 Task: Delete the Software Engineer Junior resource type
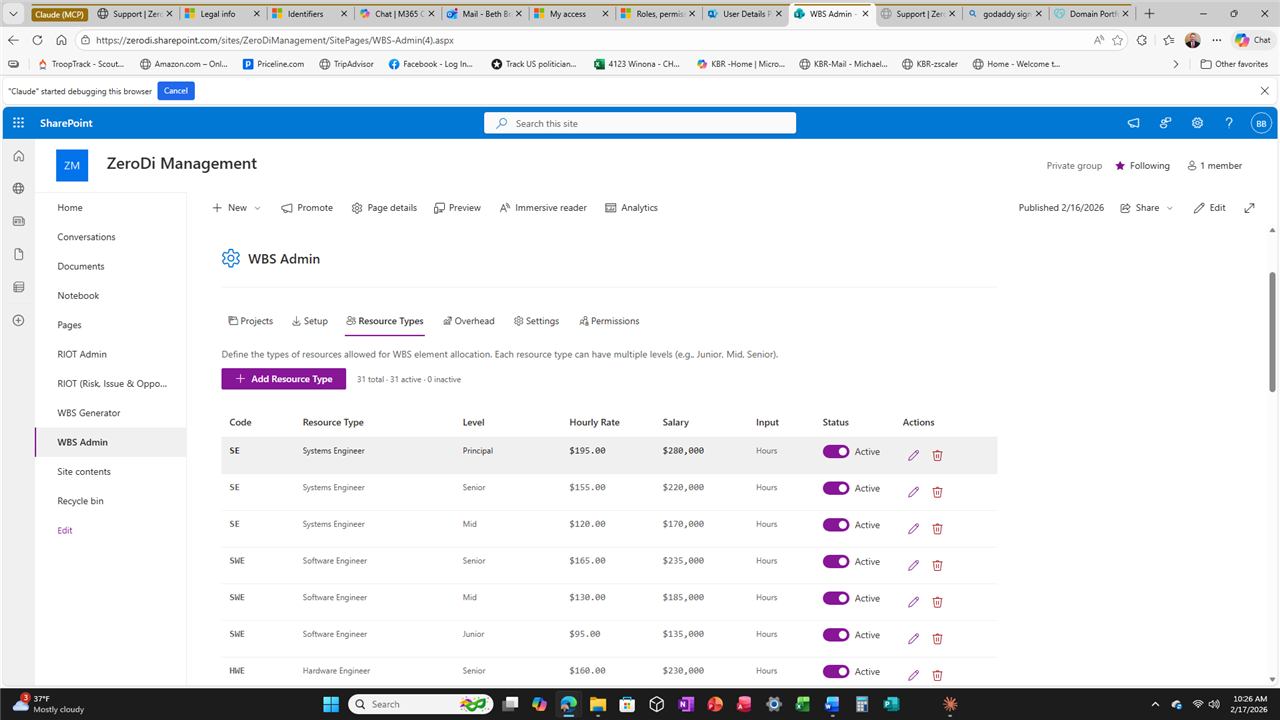937,638
